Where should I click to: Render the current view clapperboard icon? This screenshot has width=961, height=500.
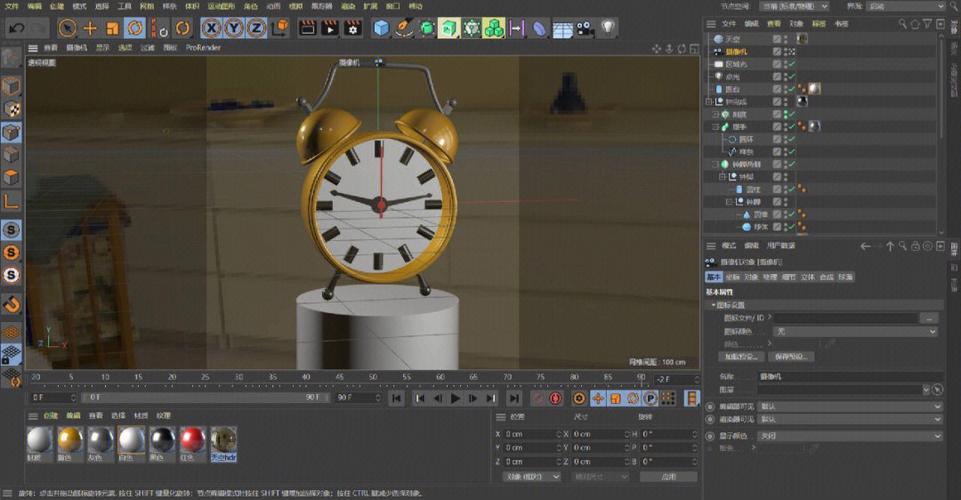click(x=307, y=28)
